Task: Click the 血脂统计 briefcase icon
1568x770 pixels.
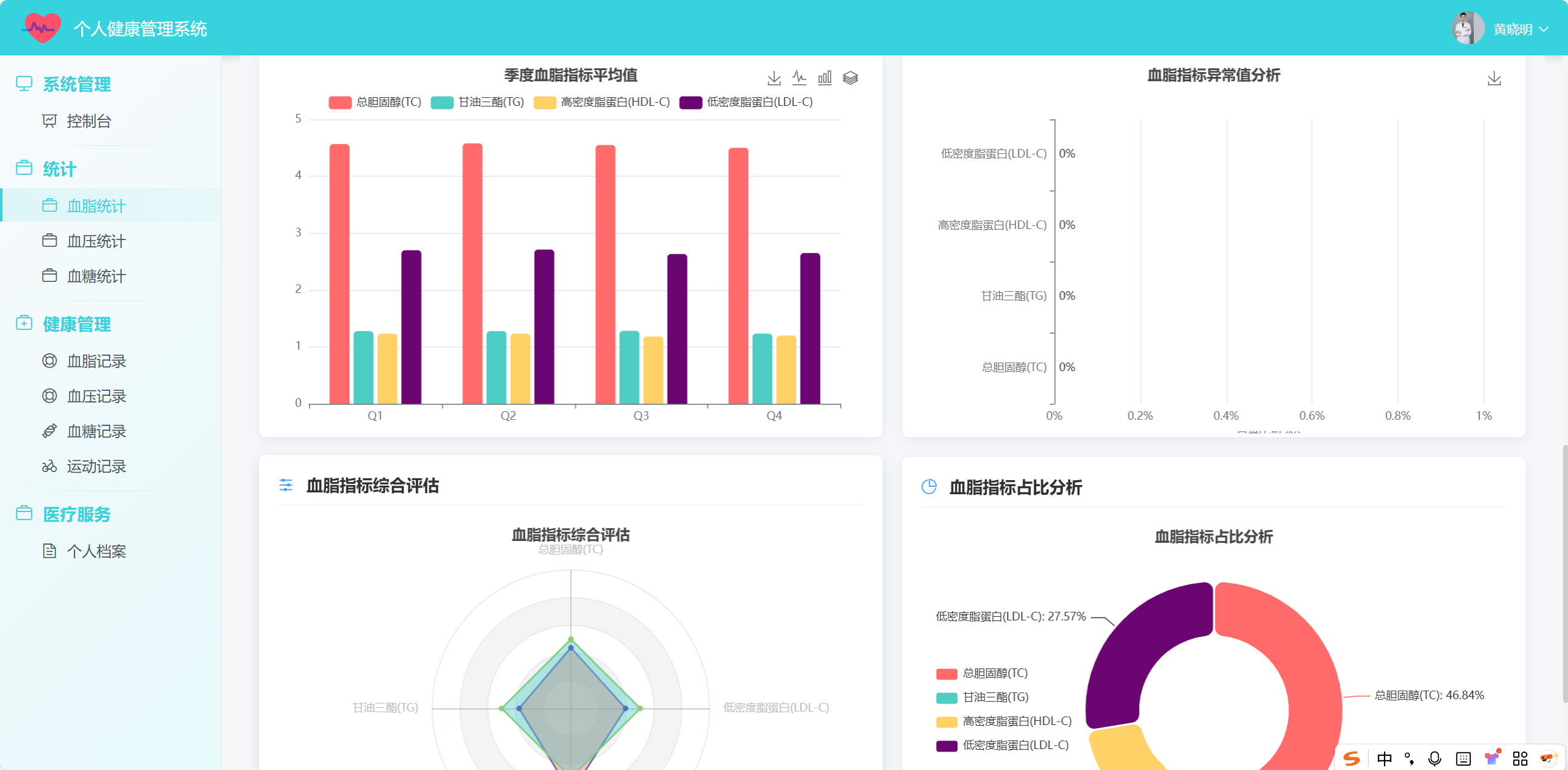Action: point(49,206)
